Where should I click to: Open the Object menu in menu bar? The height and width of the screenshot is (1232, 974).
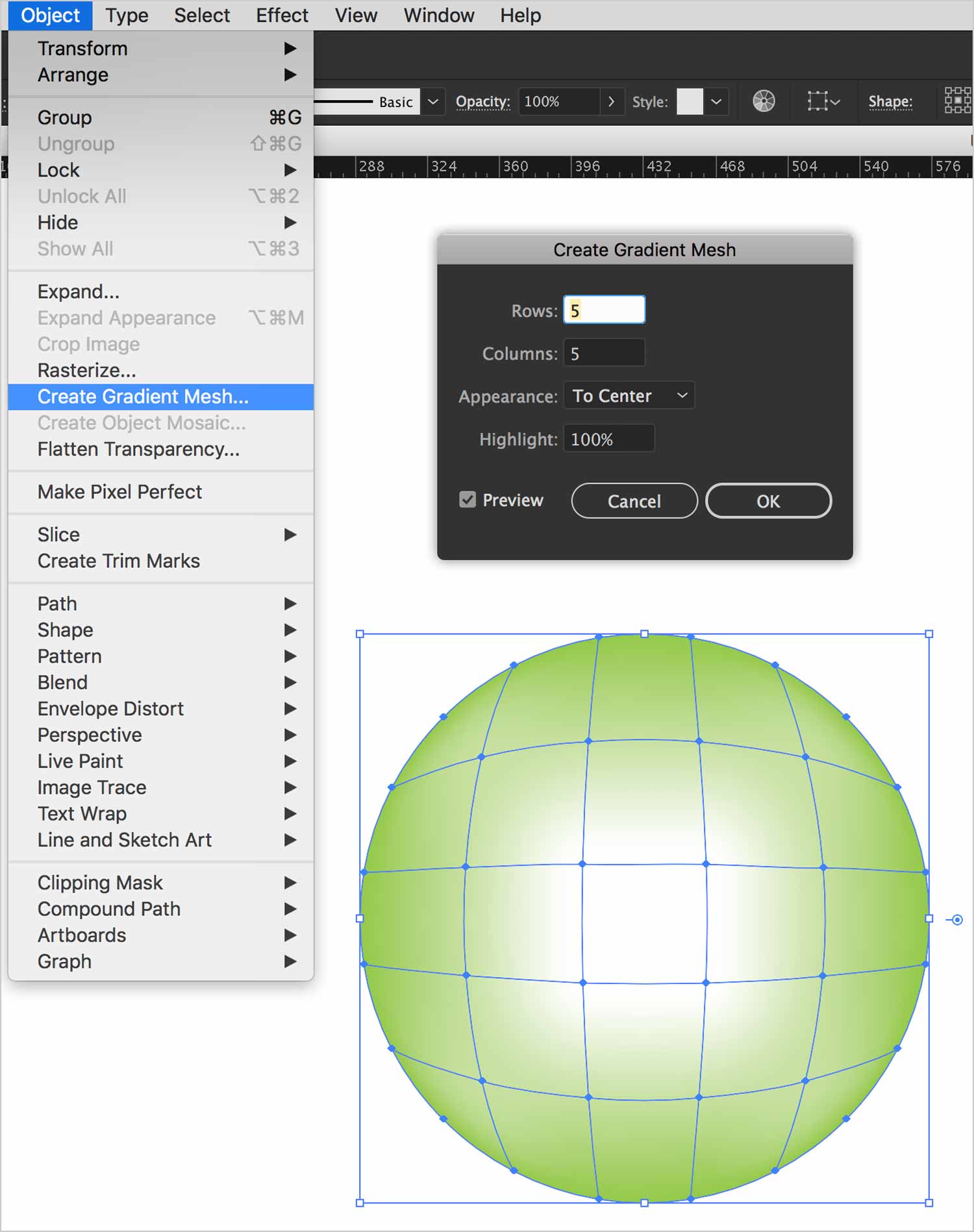[x=50, y=15]
